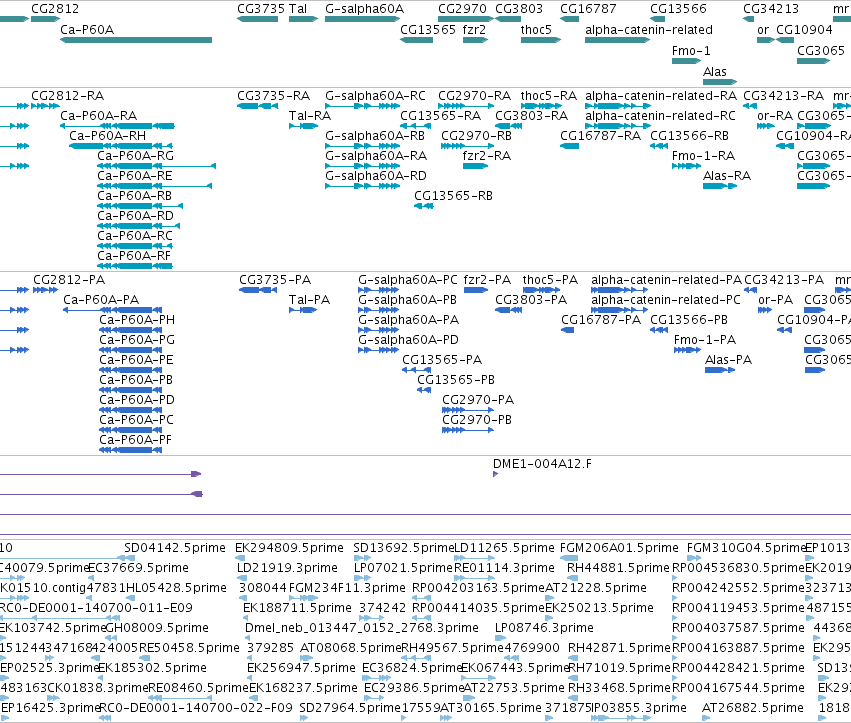Click transcript label fzr2-RA
The image size is (851, 723).
[487, 156]
